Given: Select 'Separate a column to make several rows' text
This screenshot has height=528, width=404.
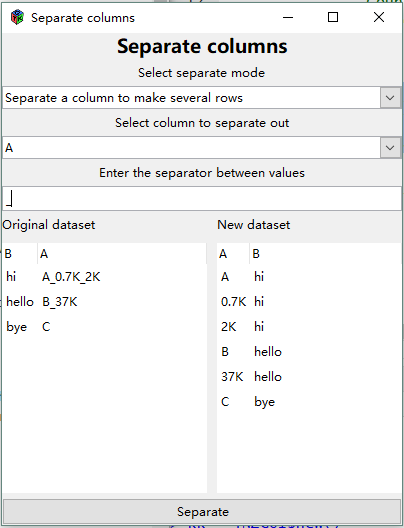Looking at the screenshot, I should [x=124, y=98].
